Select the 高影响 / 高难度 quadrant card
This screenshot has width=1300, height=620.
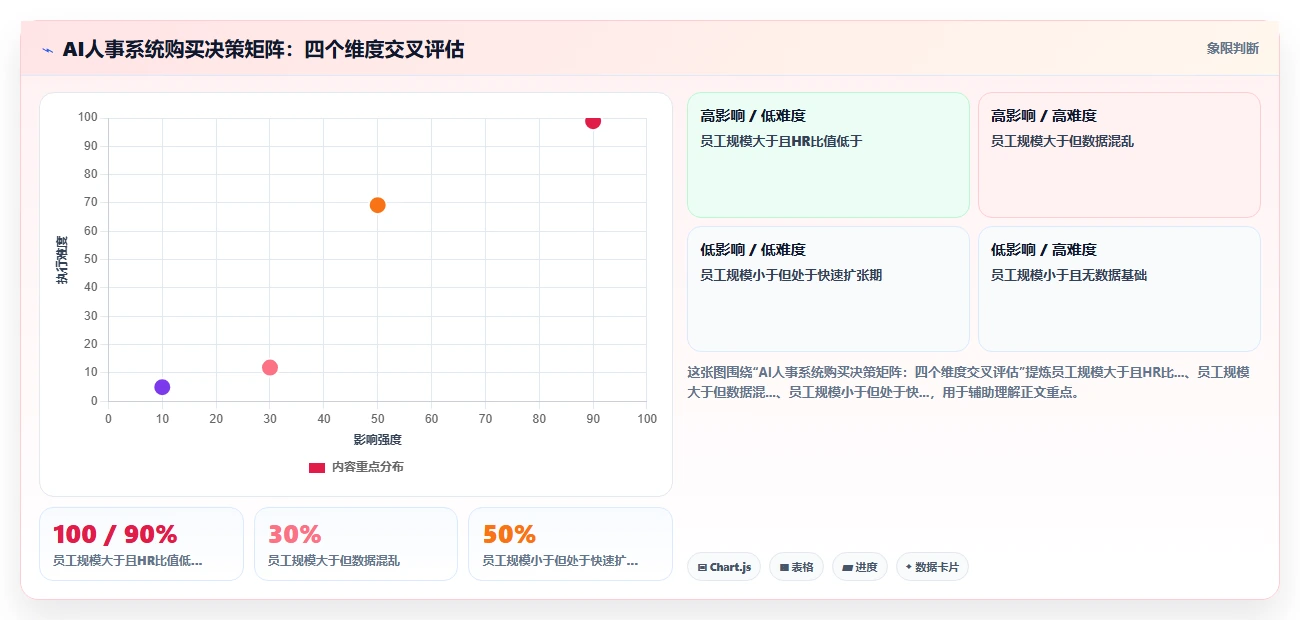coord(1119,155)
